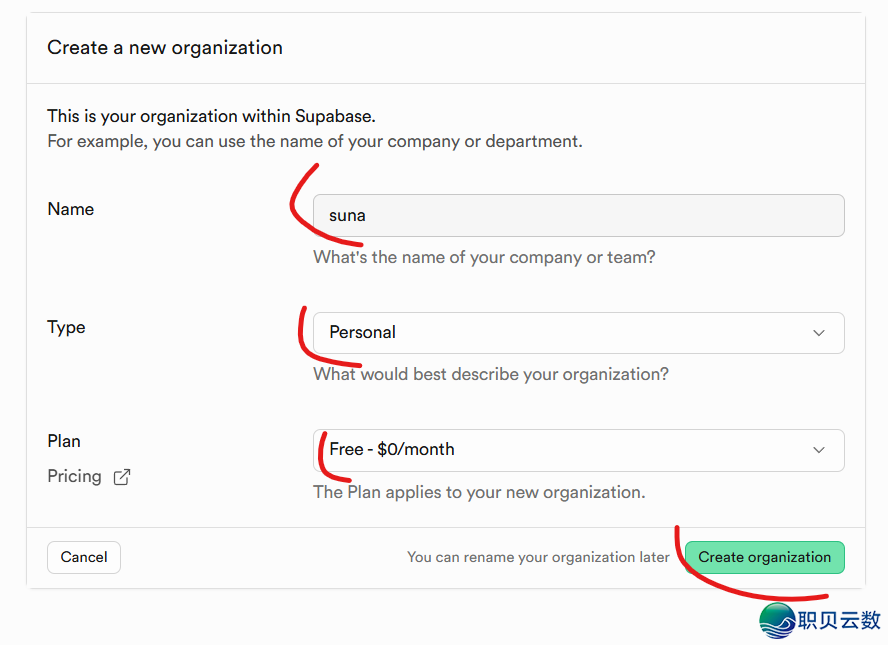Screen dimensions: 888x645
Task: Click the Type field label
Action: 66,327
